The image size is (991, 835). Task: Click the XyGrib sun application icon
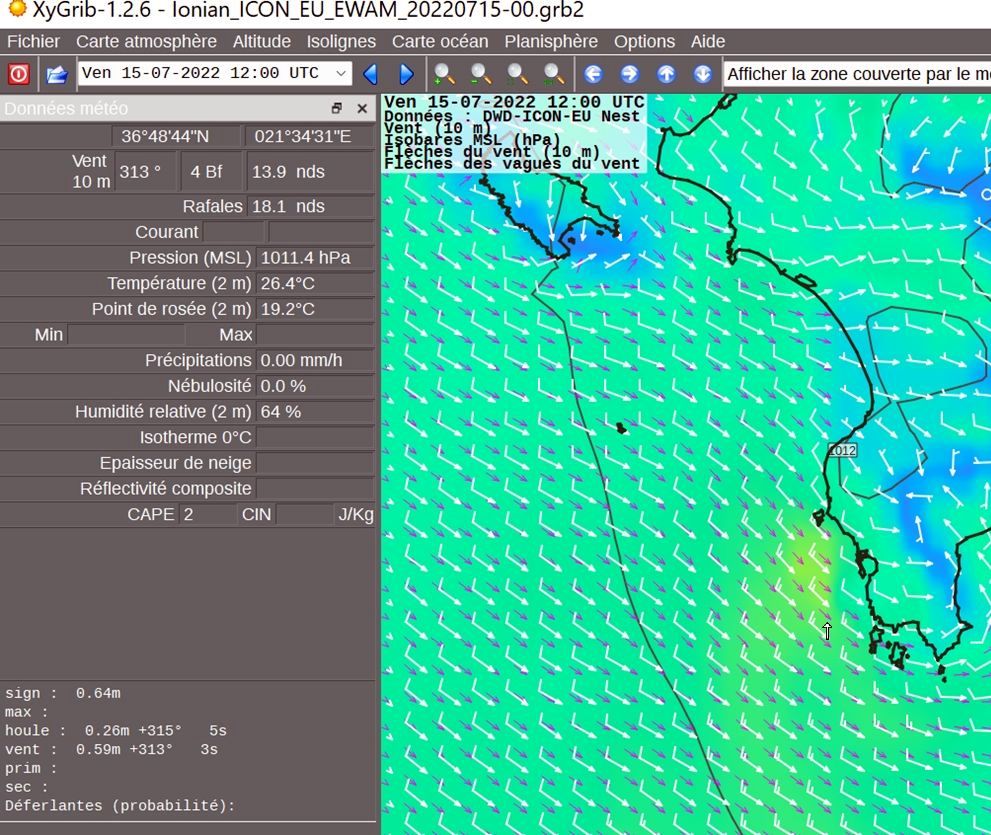17,9
